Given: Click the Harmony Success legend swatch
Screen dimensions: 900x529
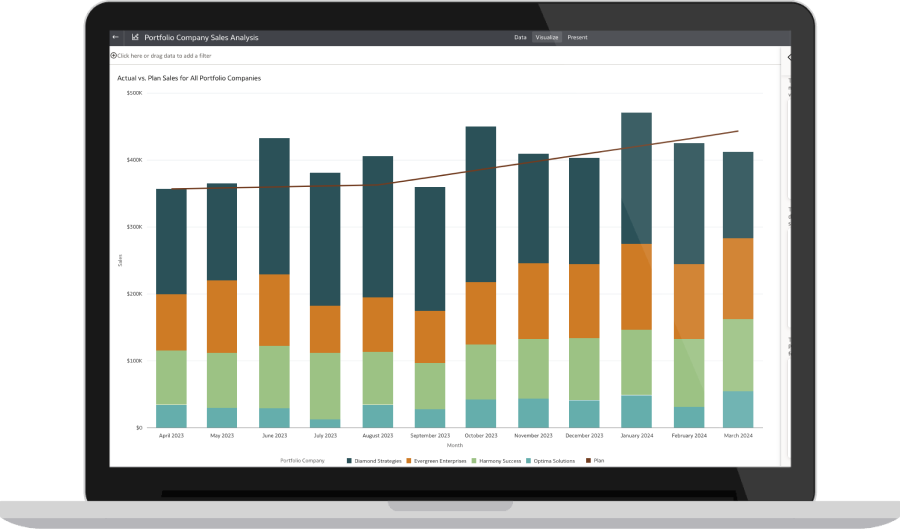Looking at the screenshot, I should 471,460.
